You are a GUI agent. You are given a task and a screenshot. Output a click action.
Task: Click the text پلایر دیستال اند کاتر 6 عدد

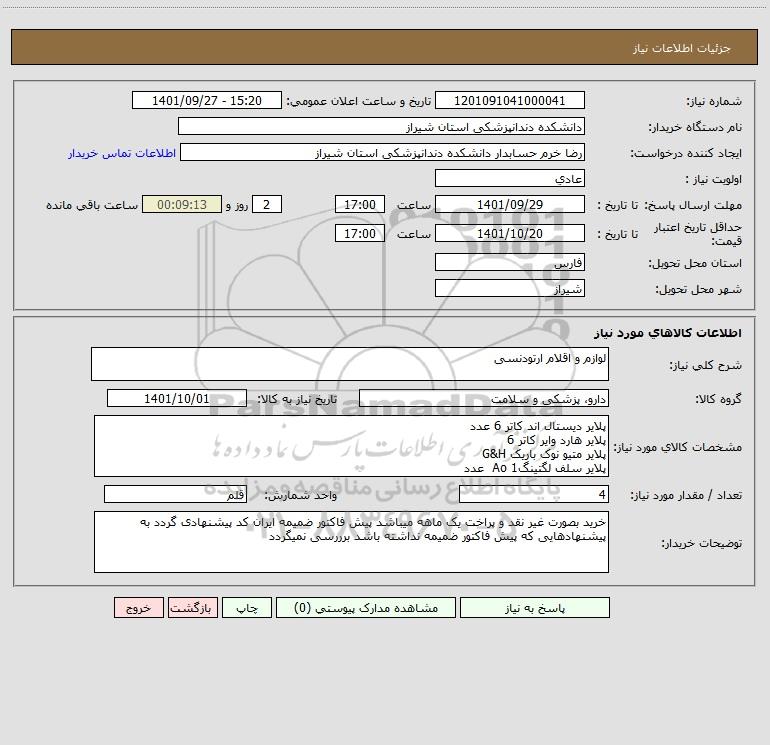[538, 426]
